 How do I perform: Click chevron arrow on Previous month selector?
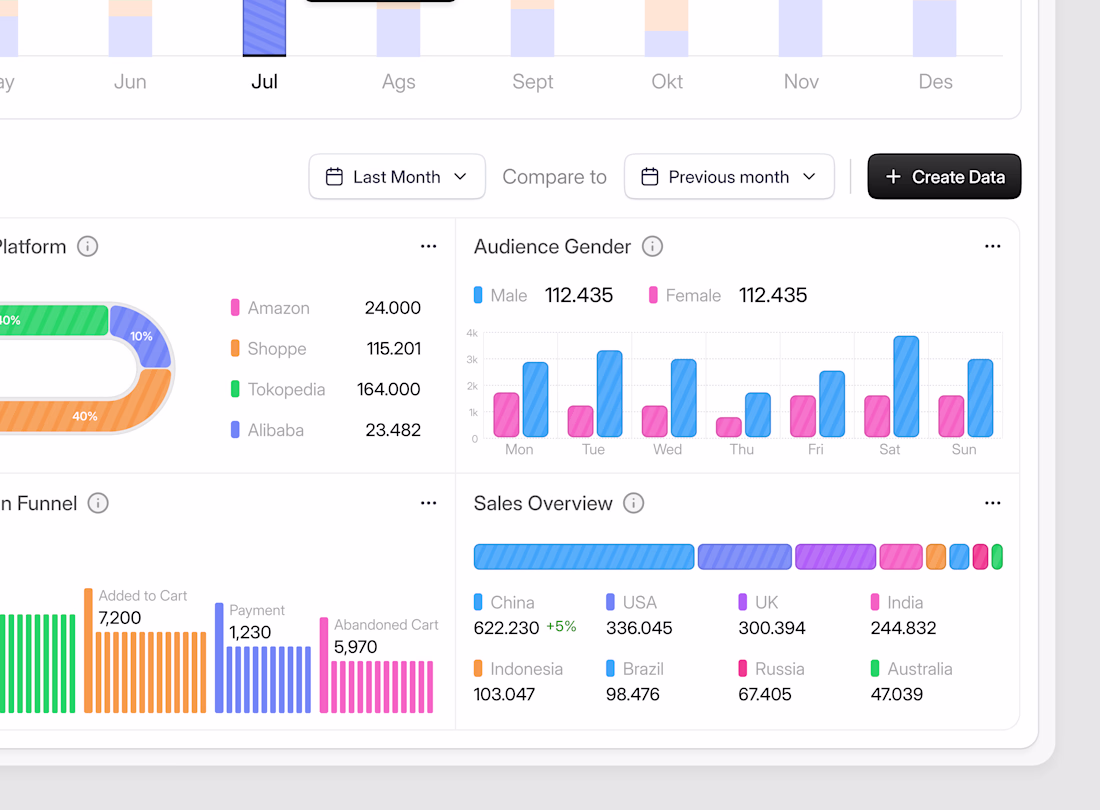tap(809, 177)
